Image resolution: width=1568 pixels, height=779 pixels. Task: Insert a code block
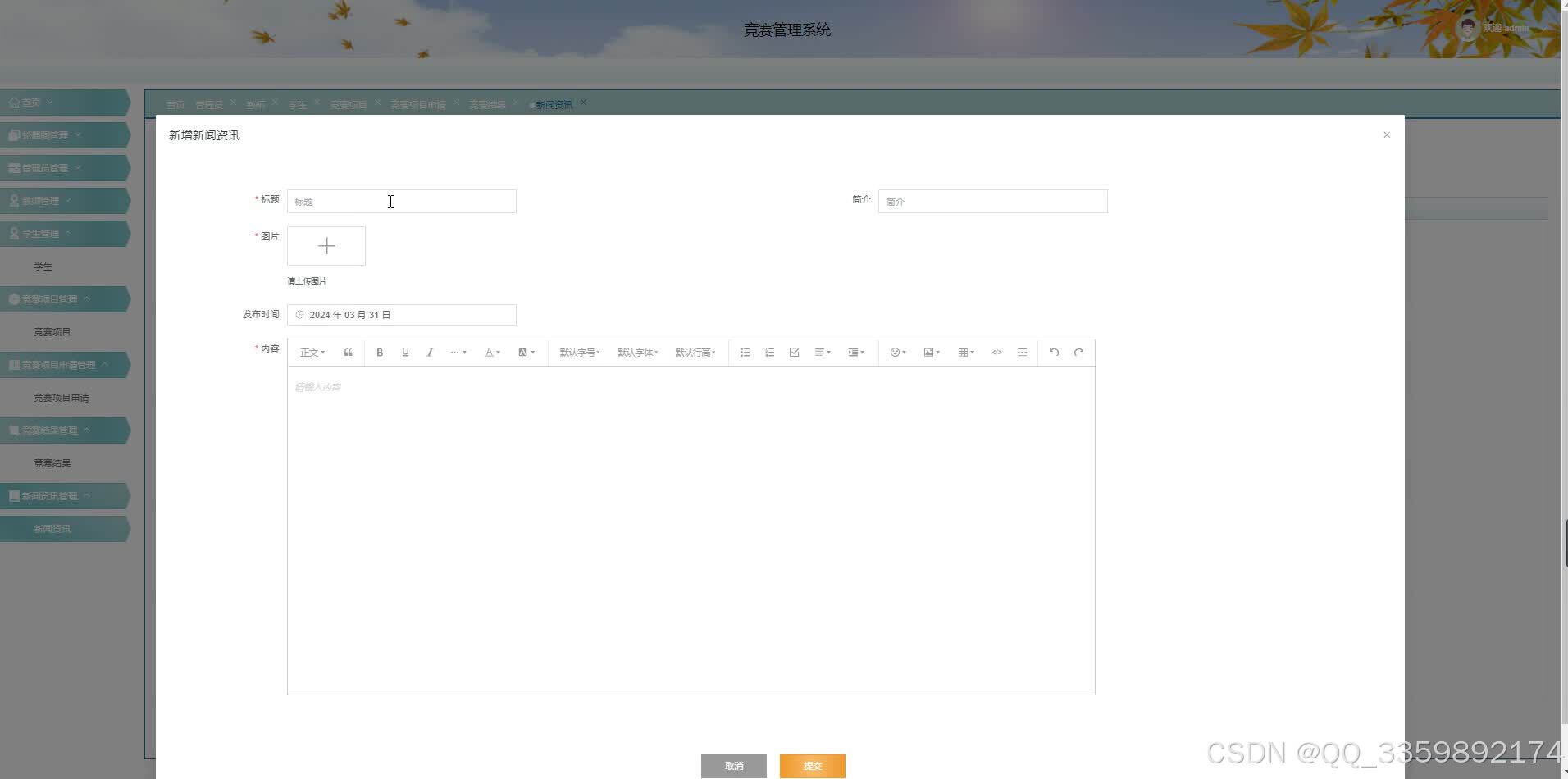[996, 353]
